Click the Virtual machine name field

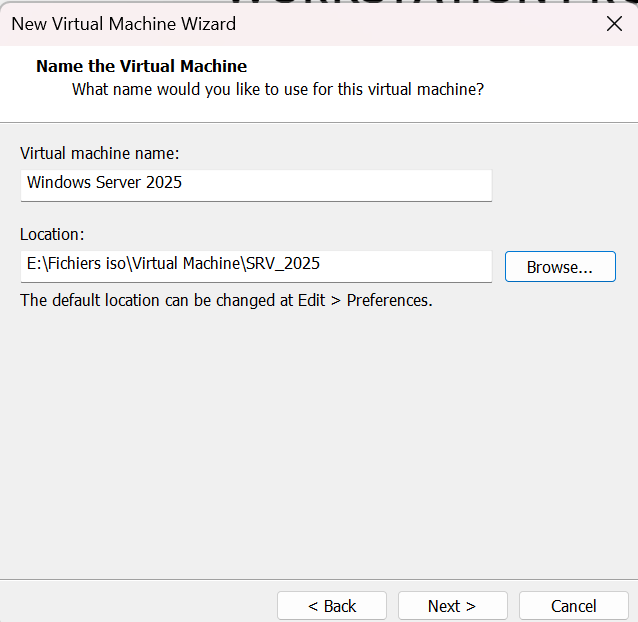pyautogui.click(x=256, y=185)
